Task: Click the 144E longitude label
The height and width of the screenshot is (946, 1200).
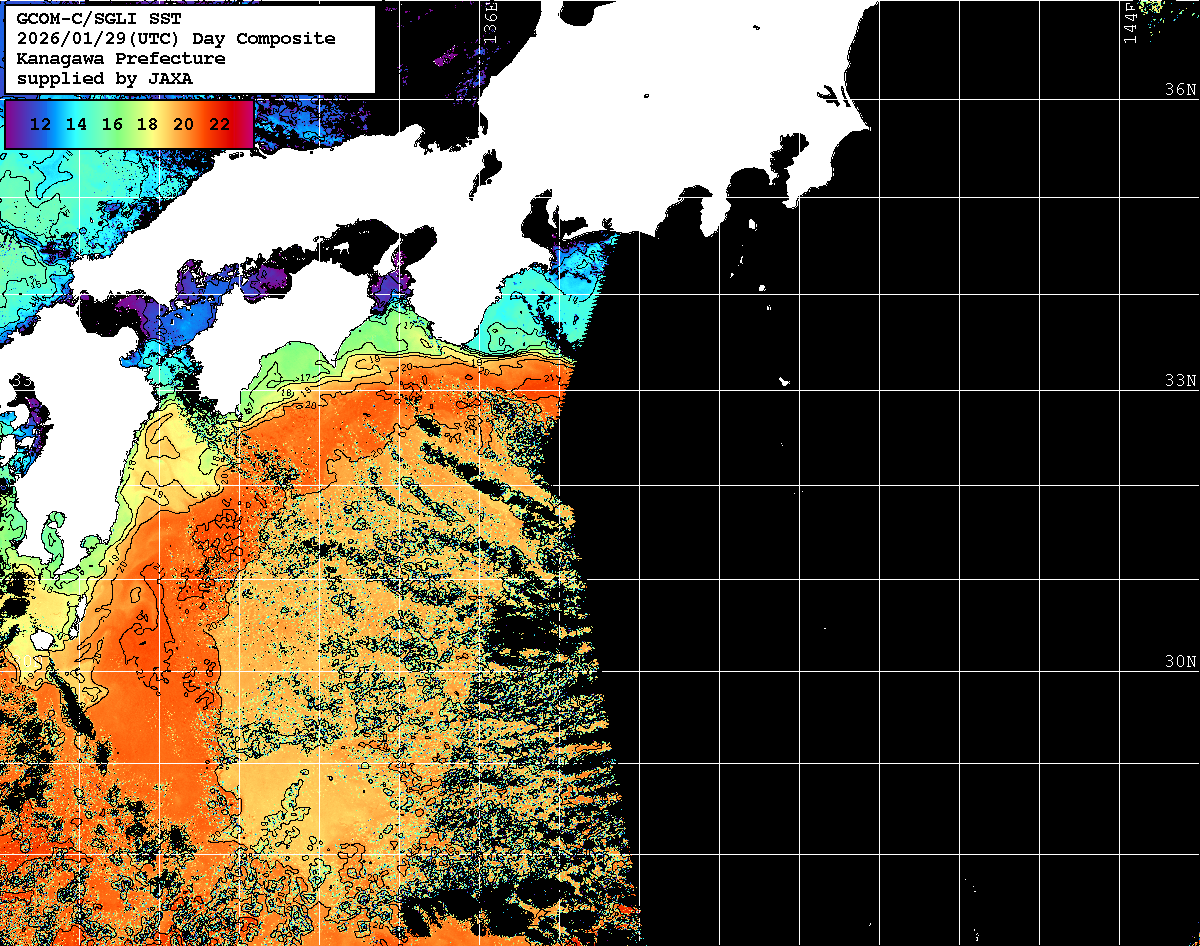Action: [x=1130, y=22]
